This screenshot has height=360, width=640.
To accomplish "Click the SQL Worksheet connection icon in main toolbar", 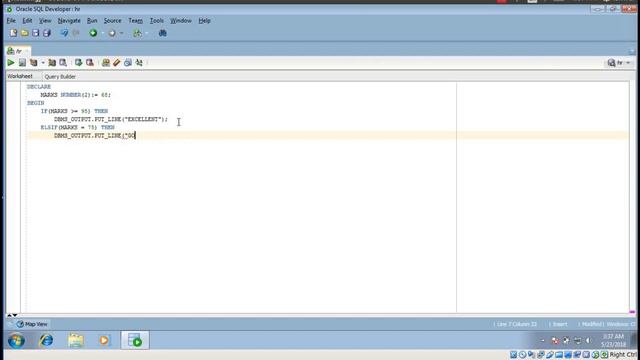I will tap(137, 33).
